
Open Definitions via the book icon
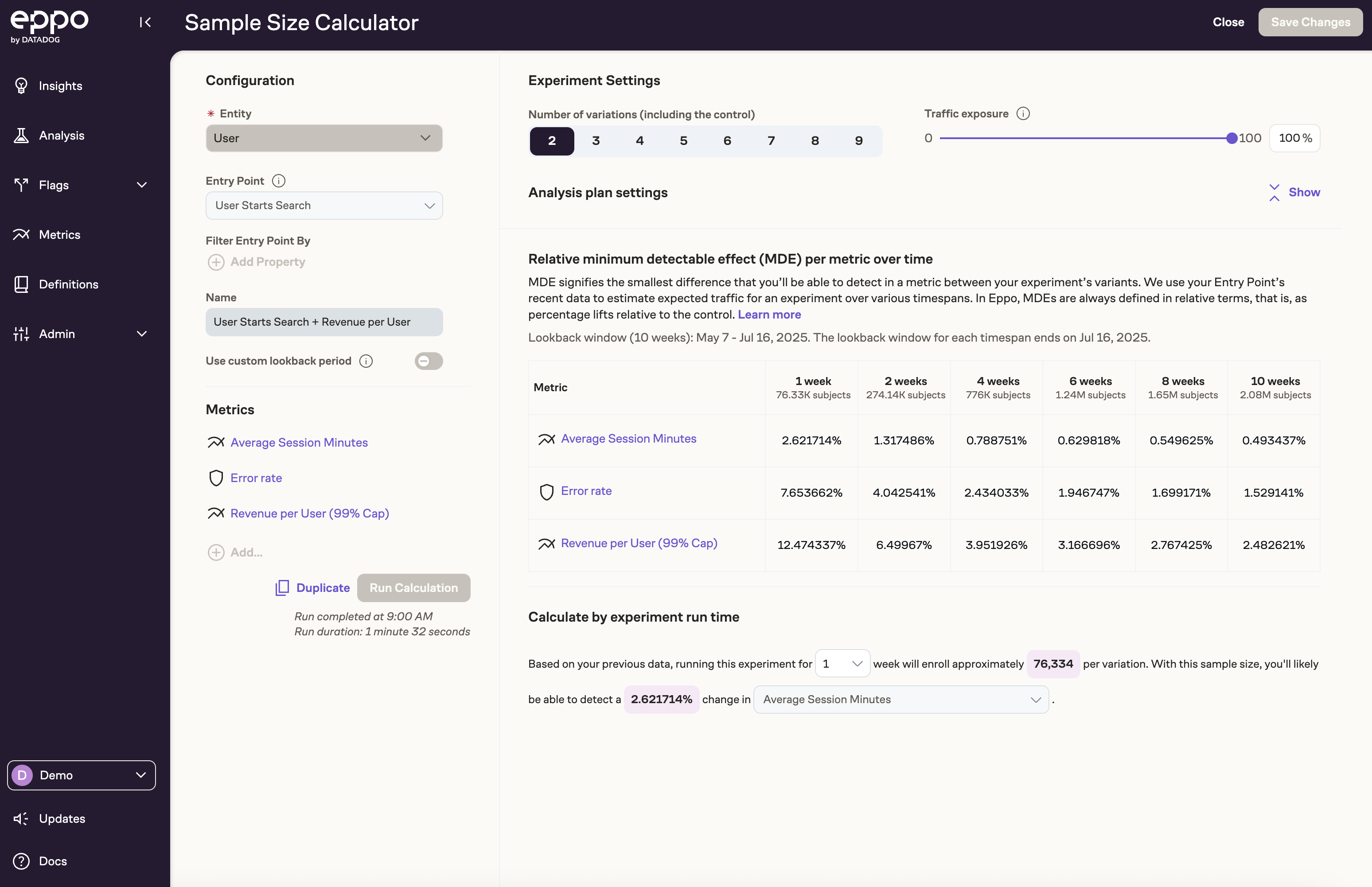pyautogui.click(x=21, y=284)
